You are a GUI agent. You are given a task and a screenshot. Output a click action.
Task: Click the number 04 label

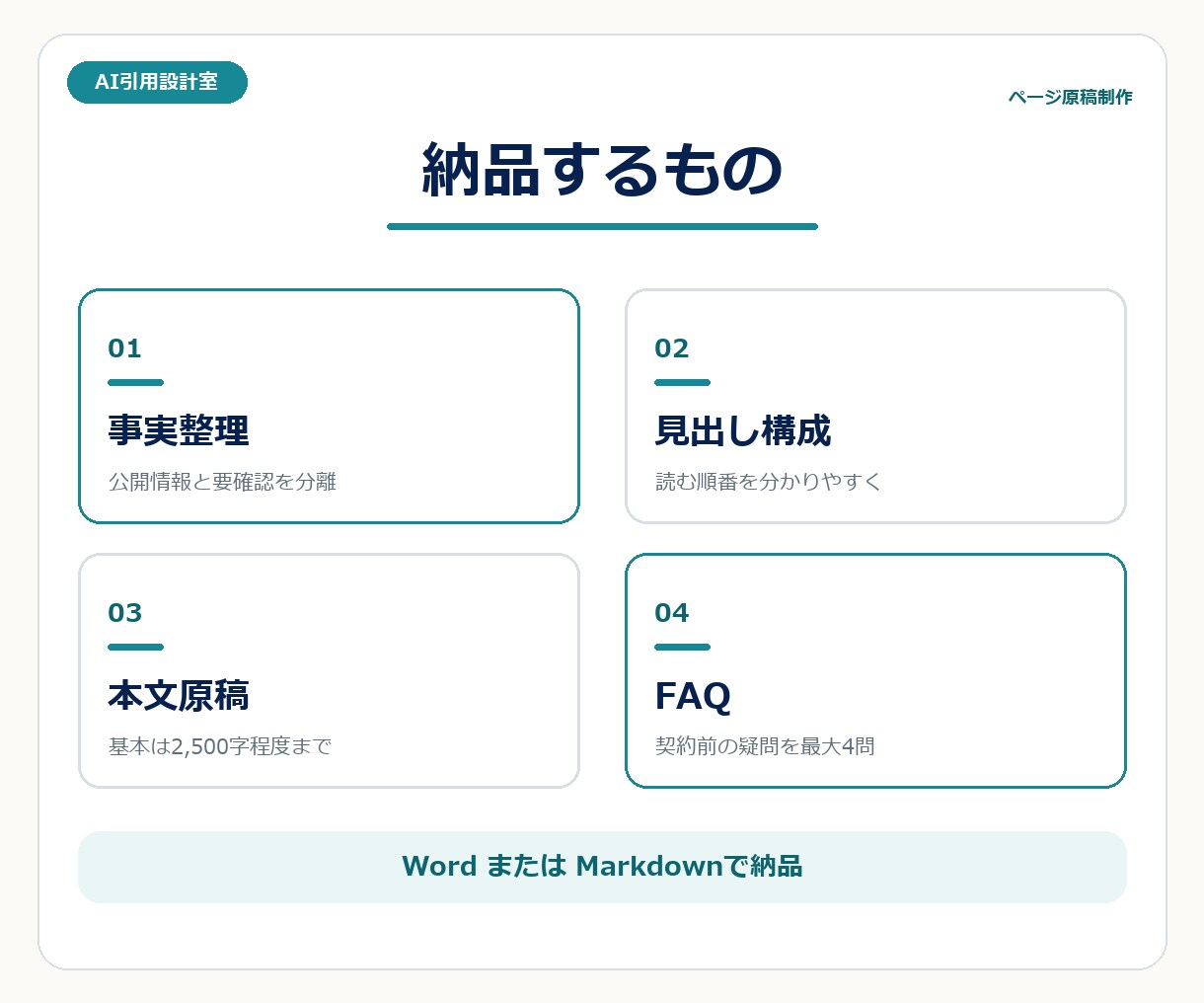[672, 613]
